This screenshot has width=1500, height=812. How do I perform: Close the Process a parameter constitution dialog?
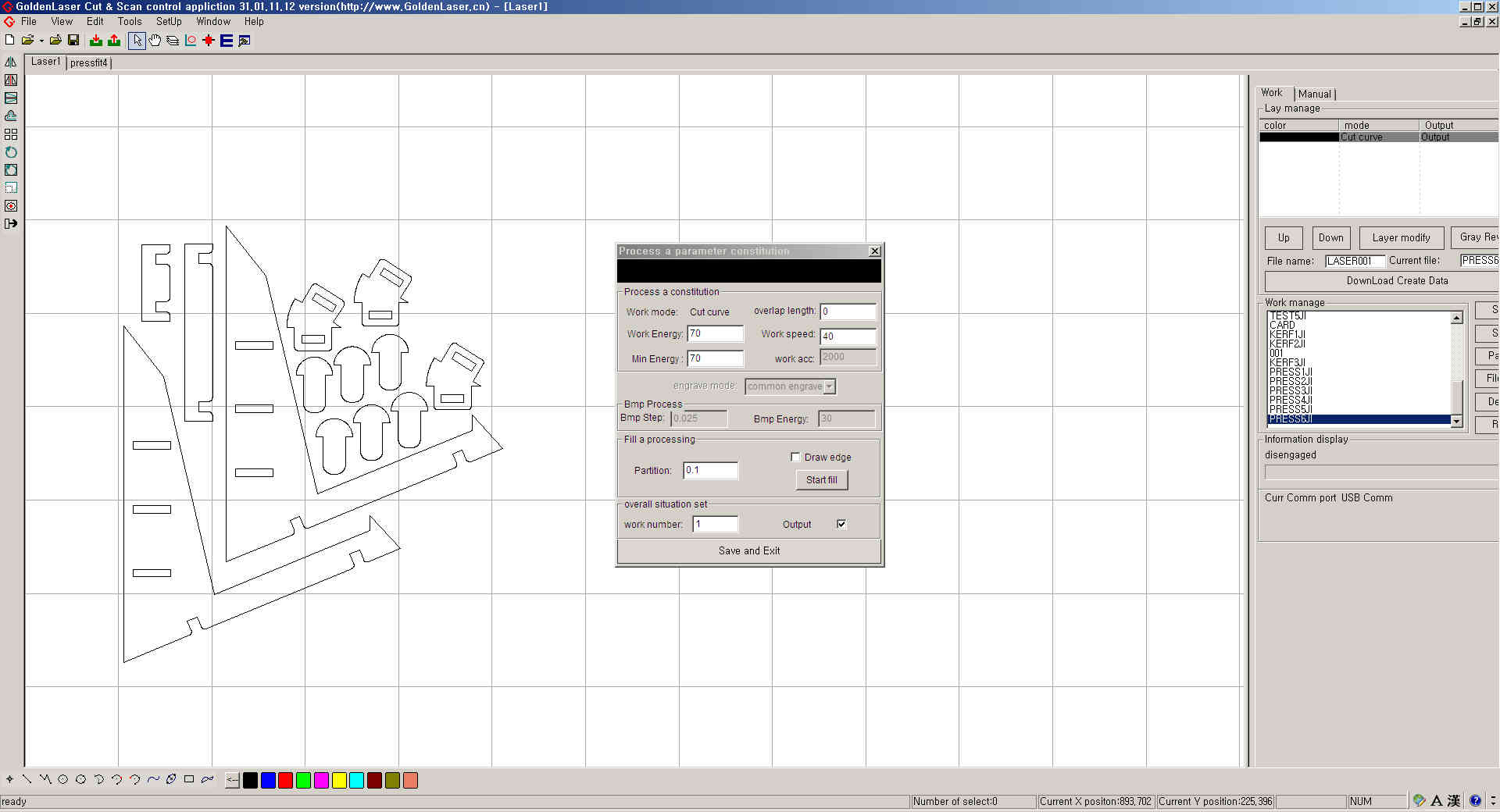pos(875,251)
